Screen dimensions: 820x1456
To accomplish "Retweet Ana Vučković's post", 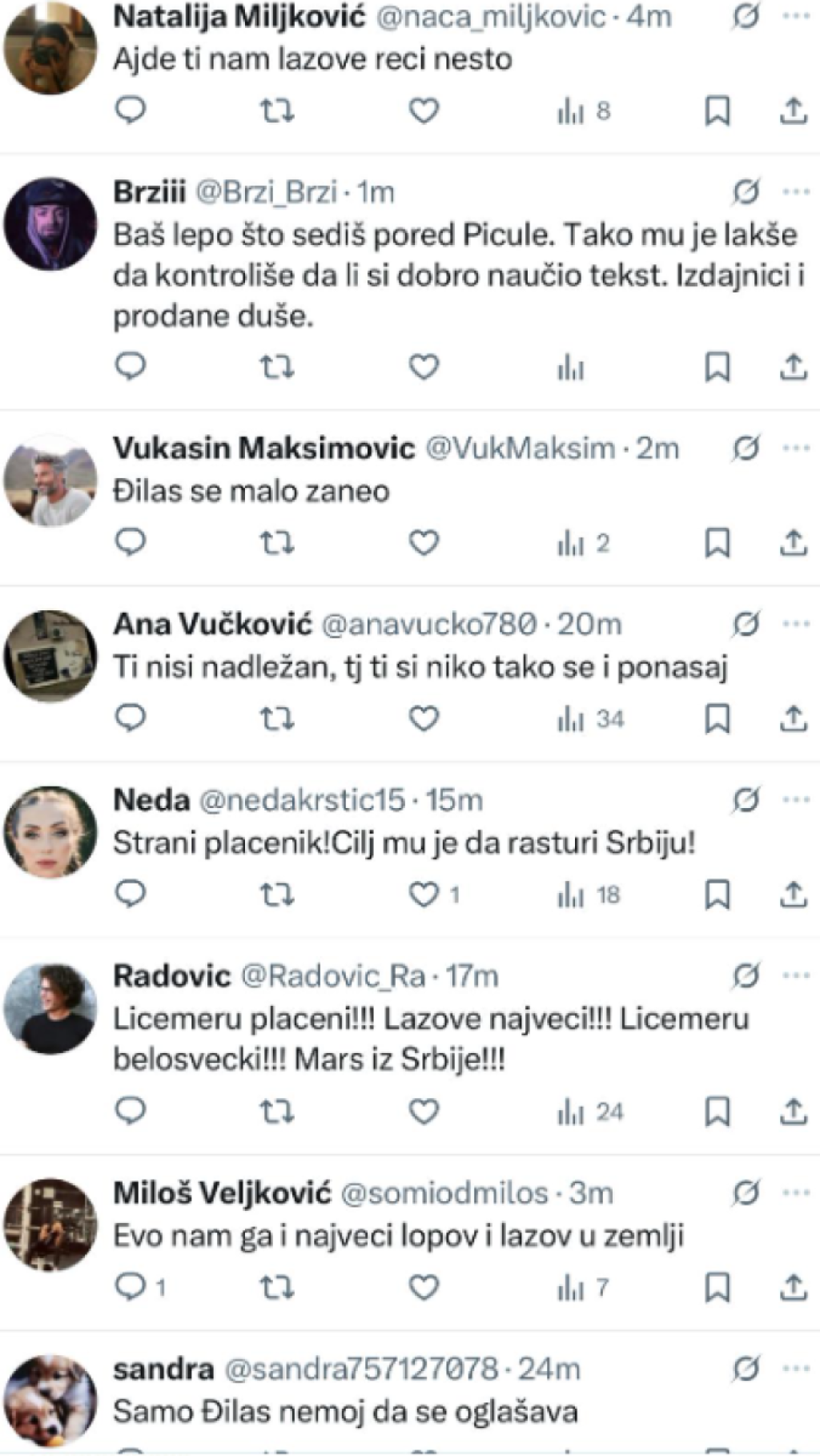I will point(277,719).
